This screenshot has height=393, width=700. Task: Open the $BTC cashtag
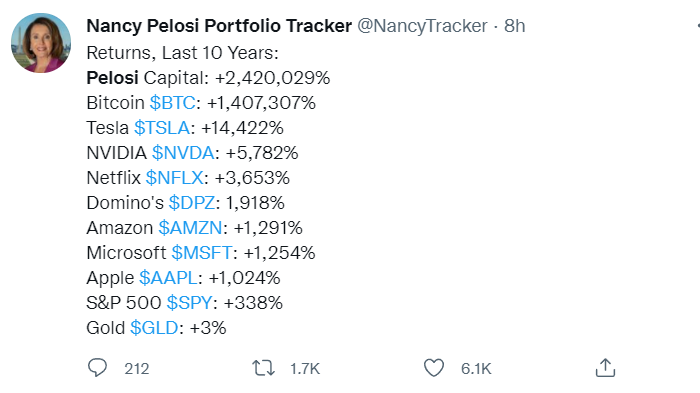[172, 103]
